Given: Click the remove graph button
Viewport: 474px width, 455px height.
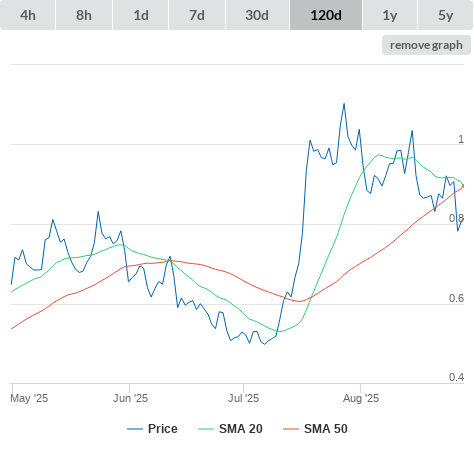Looking at the screenshot, I should click(426, 45).
